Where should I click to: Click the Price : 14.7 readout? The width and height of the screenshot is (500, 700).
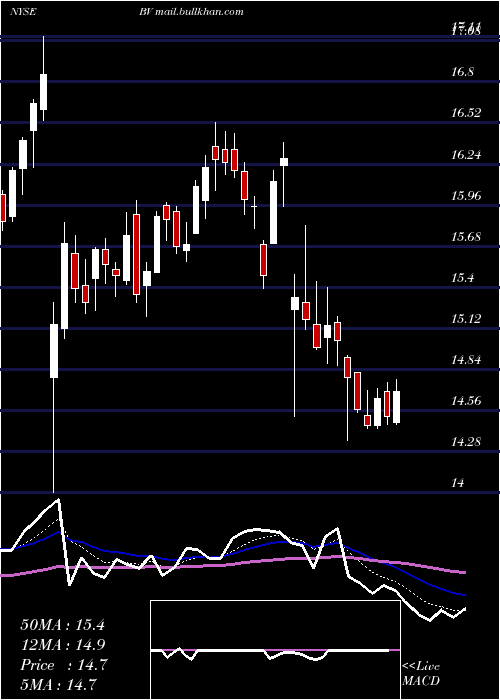[x=63, y=665]
